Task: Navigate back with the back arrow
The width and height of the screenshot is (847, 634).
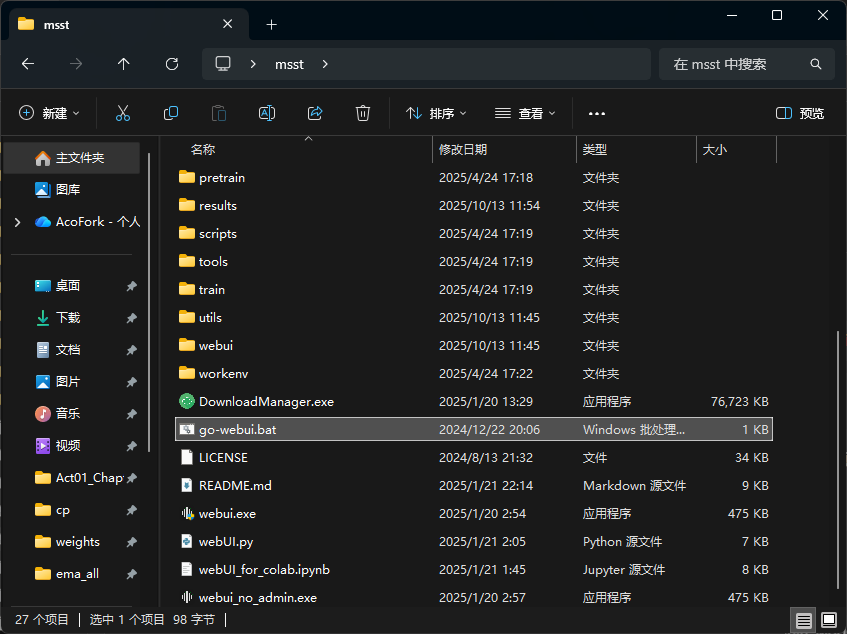Action: [28, 64]
